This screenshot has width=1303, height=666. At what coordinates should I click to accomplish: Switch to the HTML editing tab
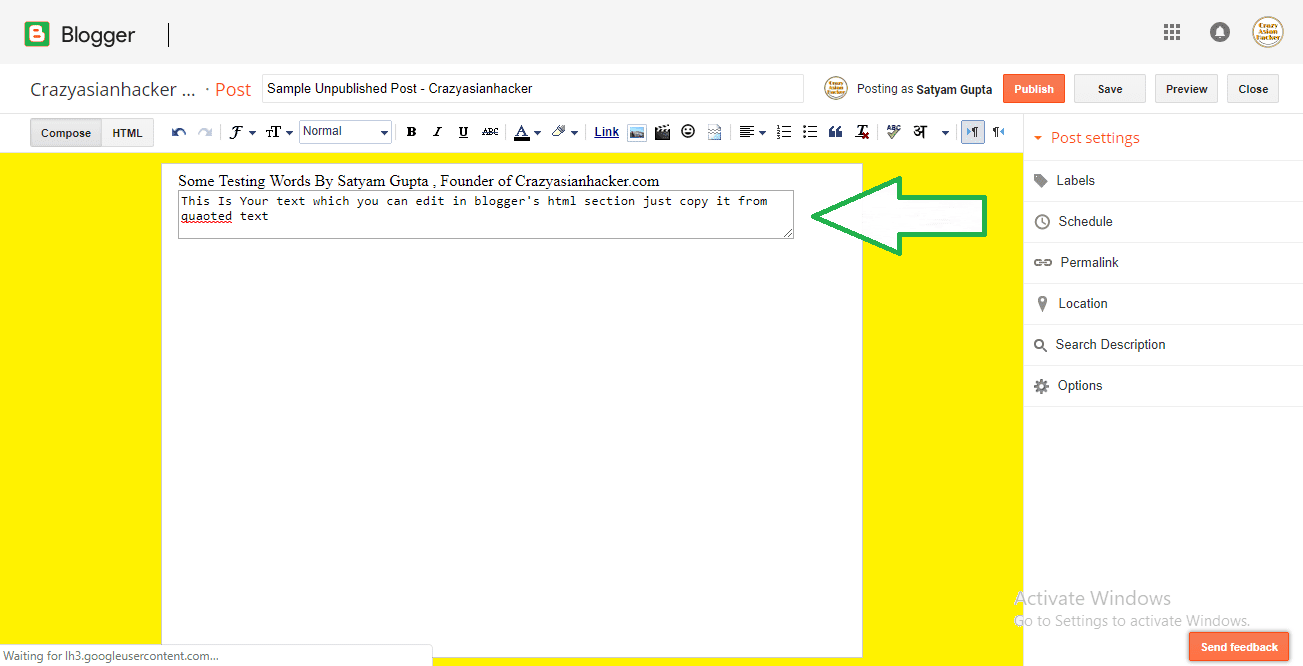(127, 131)
